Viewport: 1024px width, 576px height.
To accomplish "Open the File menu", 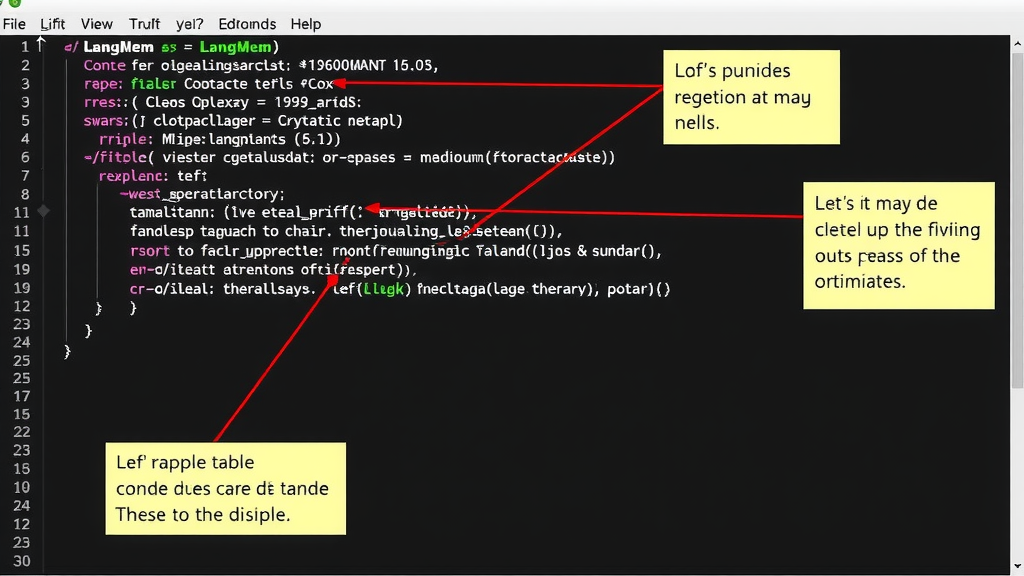I will 14,24.
